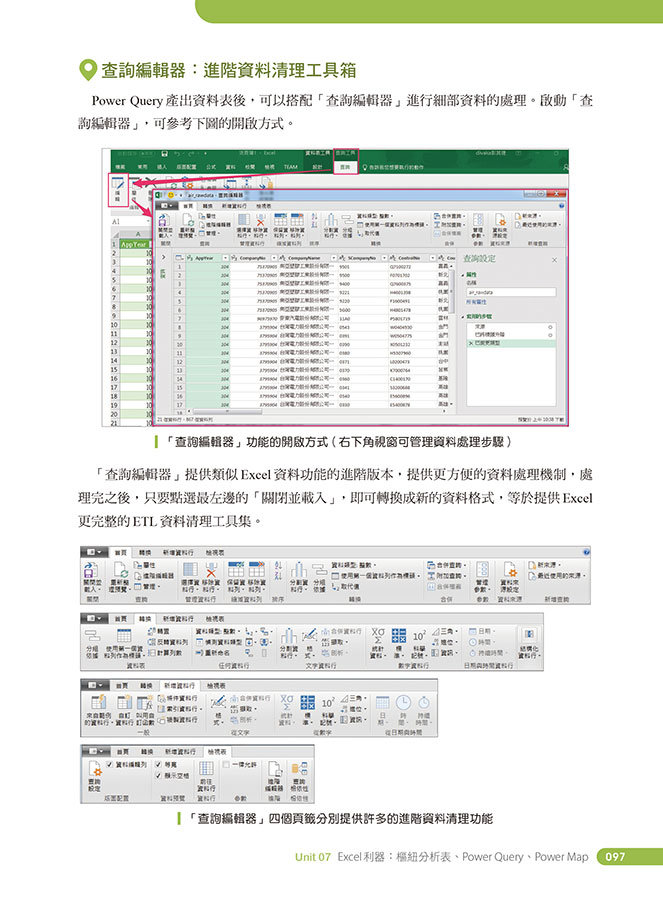Select 新增資料行 tab on lower Home ribbon strip
Image resolution: width=663 pixels, height=897 pixels.
(x=178, y=553)
